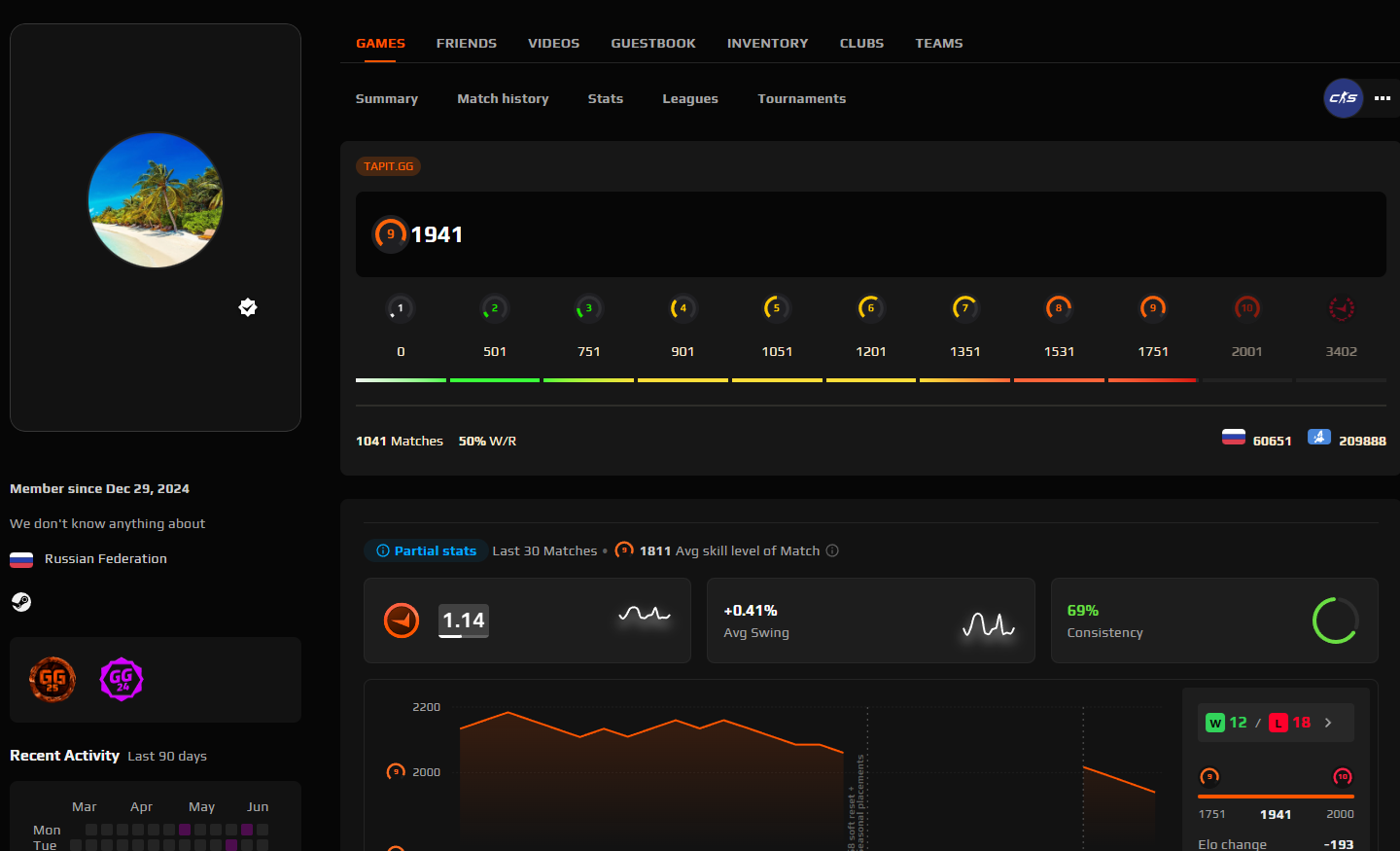Screen dimensions: 1400x851
Task: Click the 50% W/R text
Action: (487, 441)
